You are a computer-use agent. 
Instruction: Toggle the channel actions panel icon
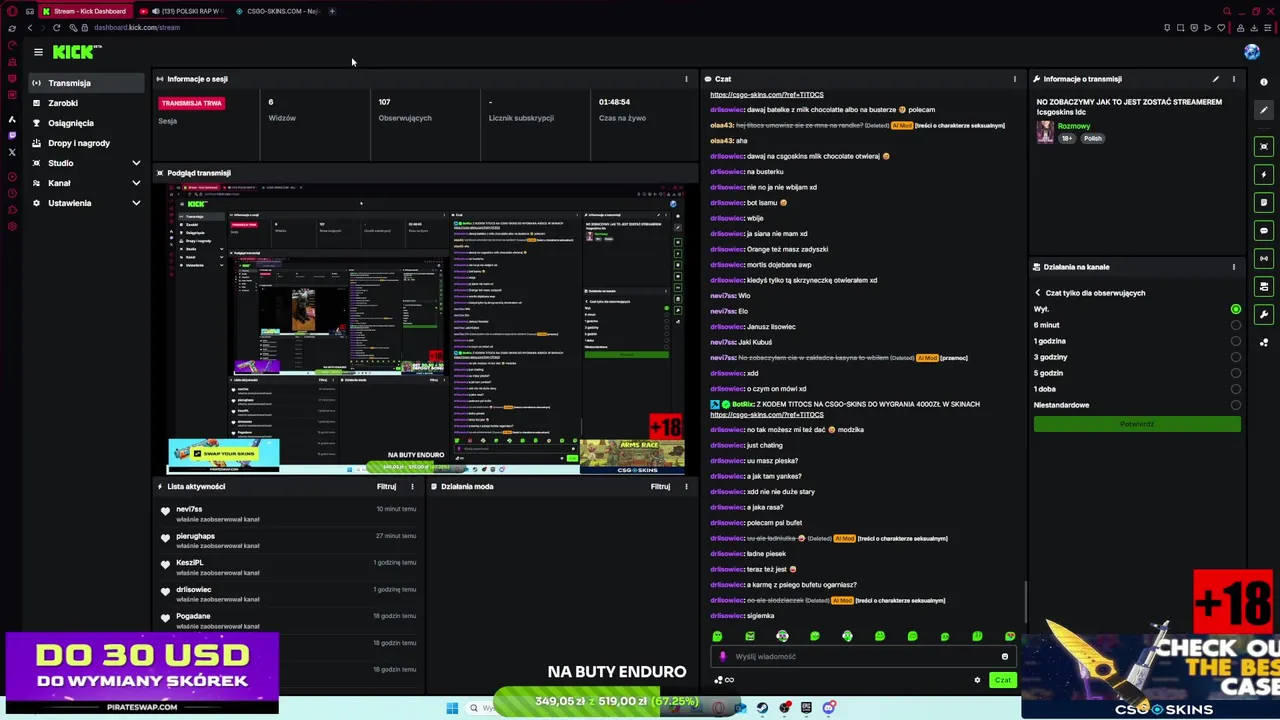pyautogui.click(x=1264, y=287)
